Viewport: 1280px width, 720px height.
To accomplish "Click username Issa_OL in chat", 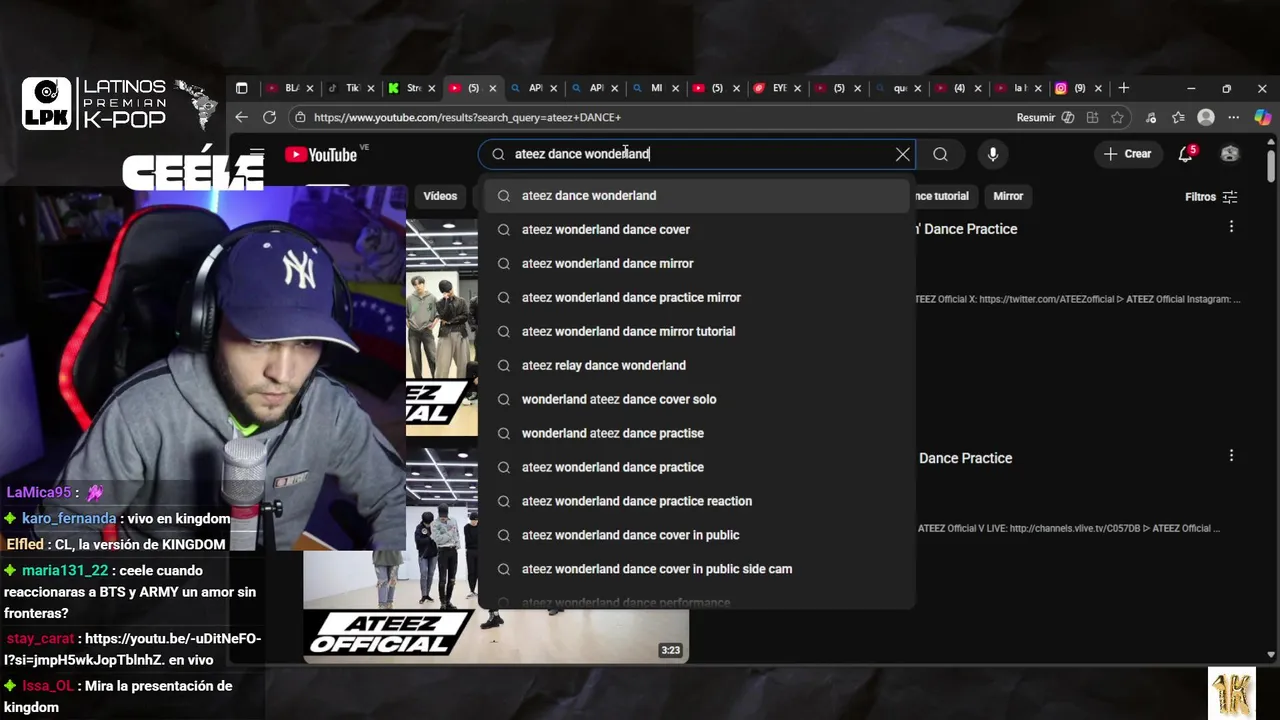I will click(50, 686).
